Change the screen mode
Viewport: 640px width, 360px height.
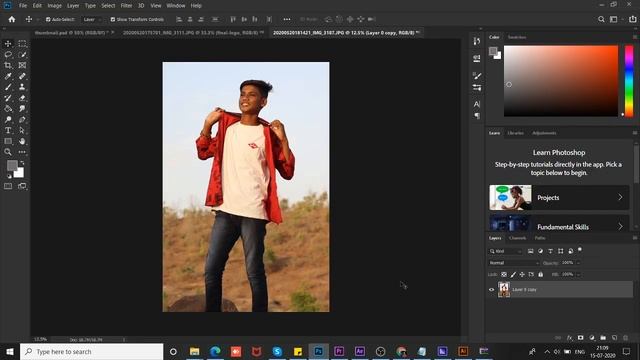click(22, 186)
